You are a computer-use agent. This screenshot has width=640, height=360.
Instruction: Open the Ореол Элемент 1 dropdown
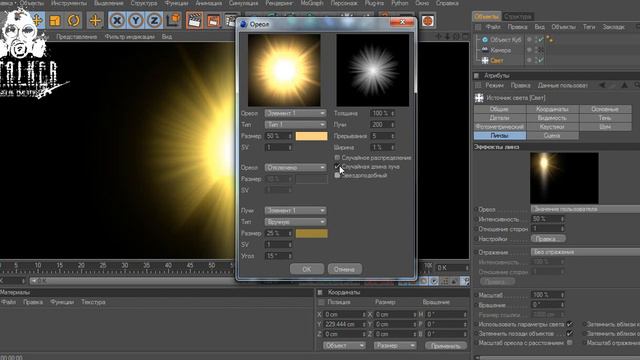pyautogui.click(x=295, y=113)
